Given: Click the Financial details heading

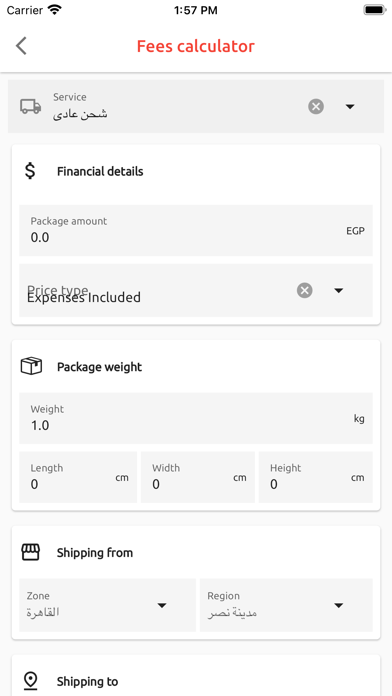Looking at the screenshot, I should click(100, 171).
